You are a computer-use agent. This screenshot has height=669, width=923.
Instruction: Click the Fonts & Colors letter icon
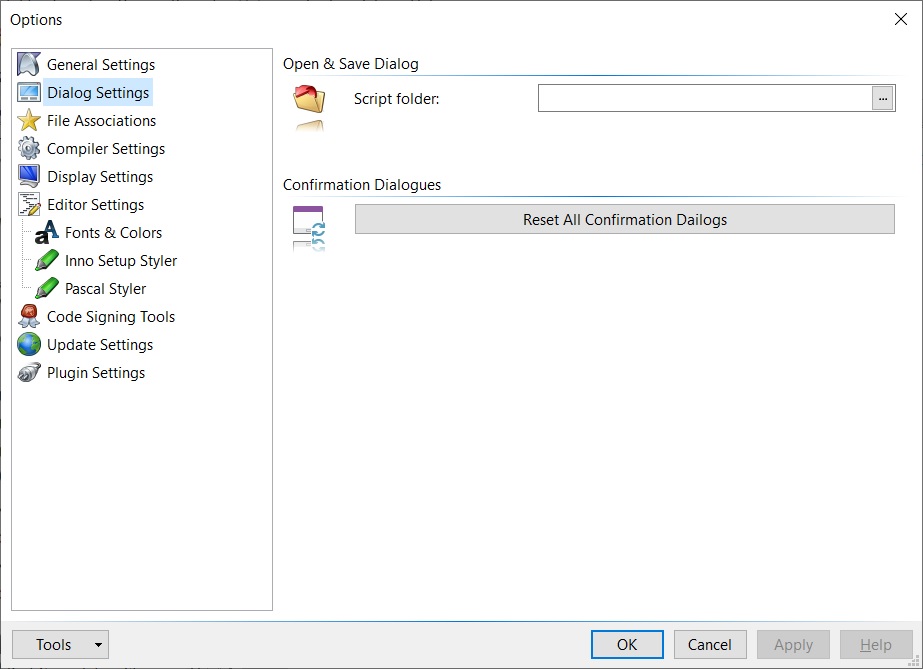click(x=47, y=232)
